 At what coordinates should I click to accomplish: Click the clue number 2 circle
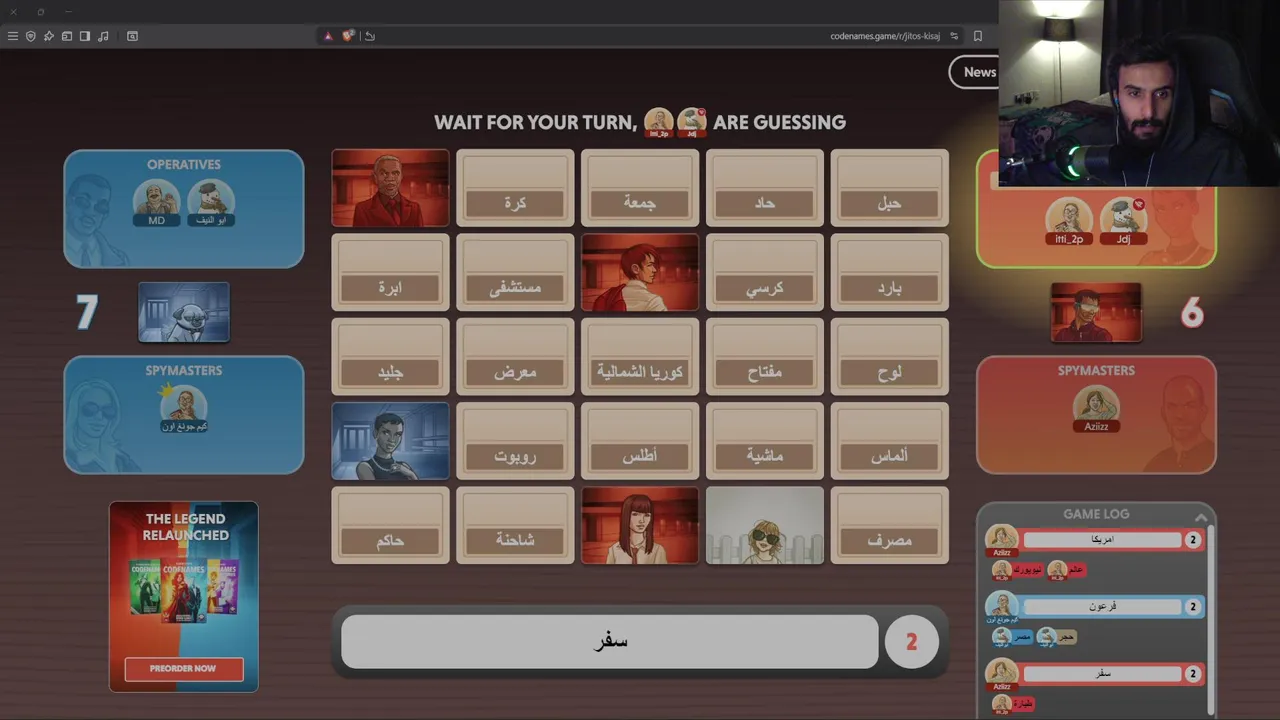(911, 642)
